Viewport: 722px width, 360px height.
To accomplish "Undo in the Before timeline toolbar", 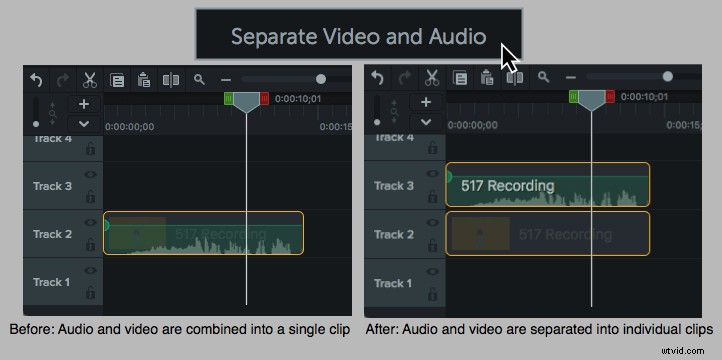I will pos(36,80).
